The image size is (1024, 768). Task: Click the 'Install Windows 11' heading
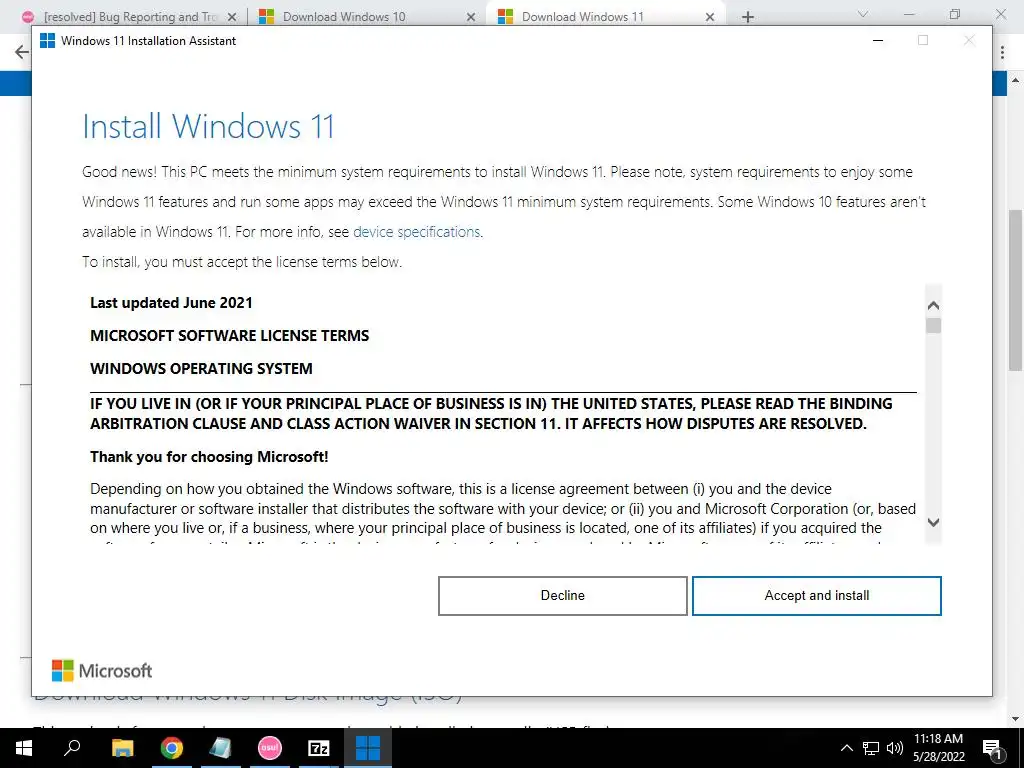click(x=208, y=126)
